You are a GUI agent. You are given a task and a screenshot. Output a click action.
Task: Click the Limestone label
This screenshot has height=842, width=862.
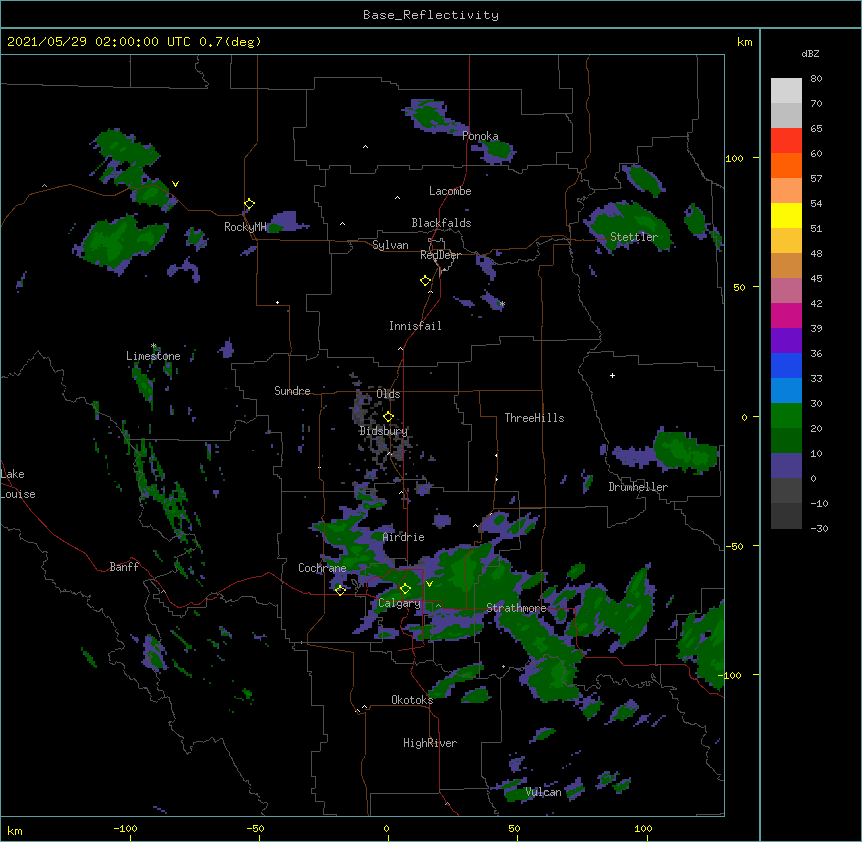tap(153, 356)
